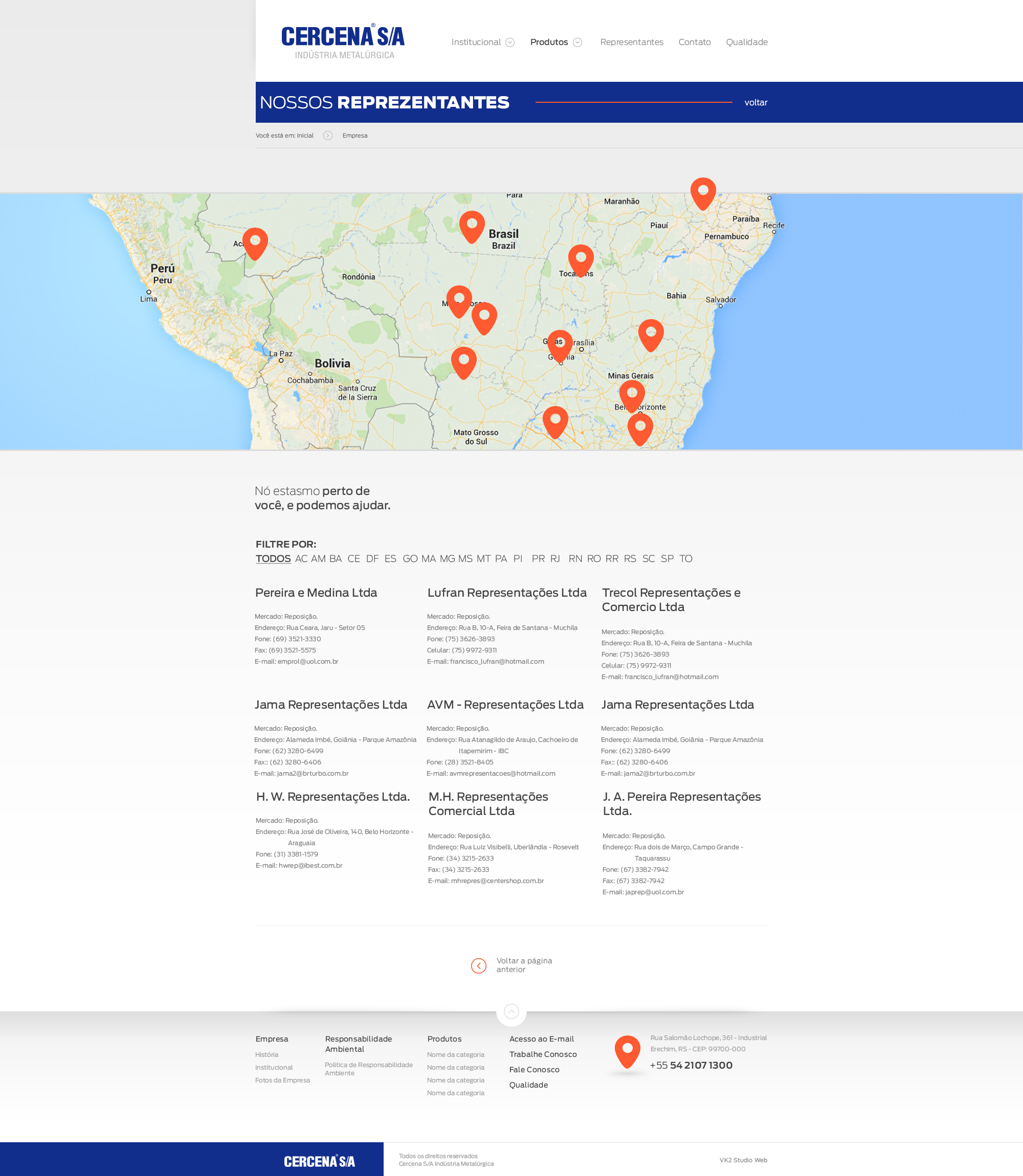Filter representatives by AM

pos(319,559)
